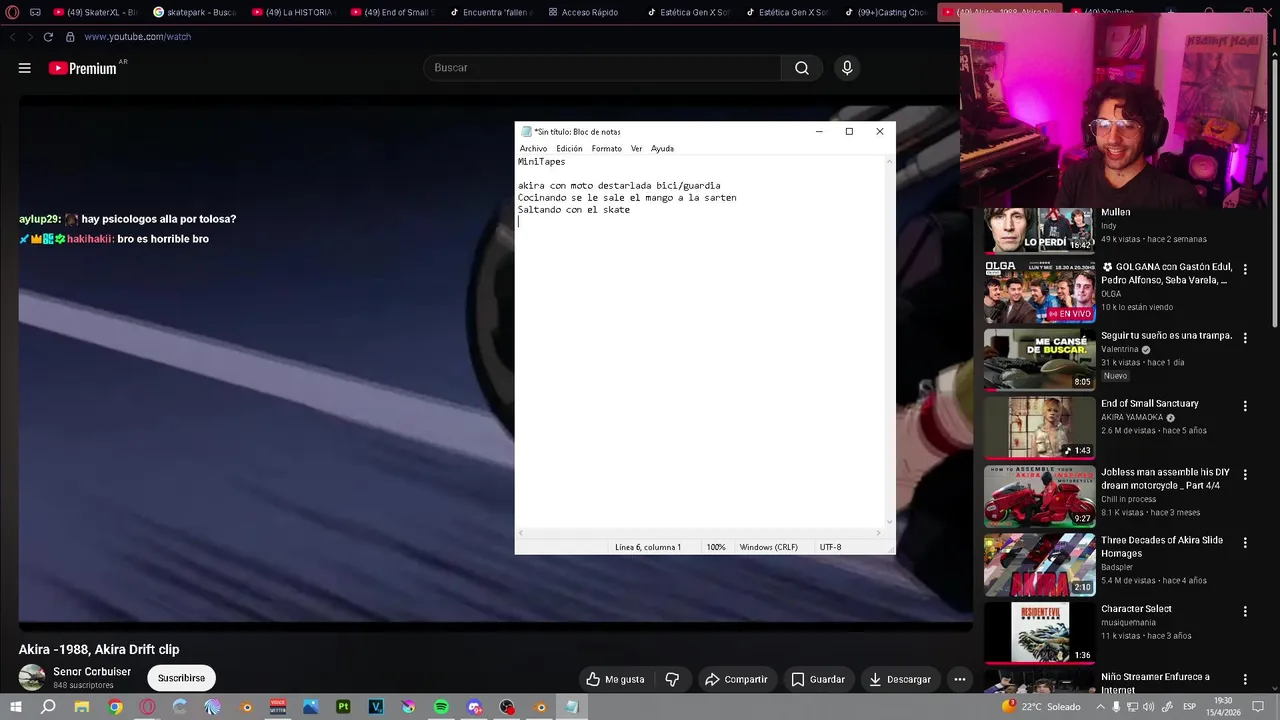Open more options for Character Select video
This screenshot has width=1280, height=720.
pos(1245,611)
